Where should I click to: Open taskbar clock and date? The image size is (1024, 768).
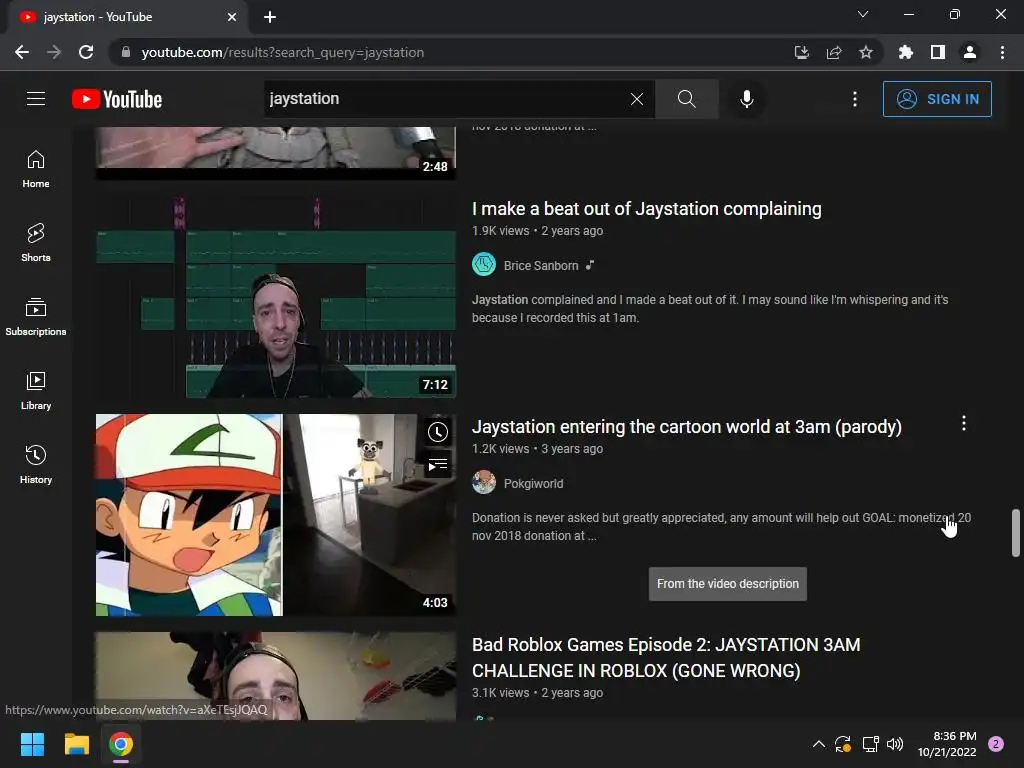click(x=947, y=744)
